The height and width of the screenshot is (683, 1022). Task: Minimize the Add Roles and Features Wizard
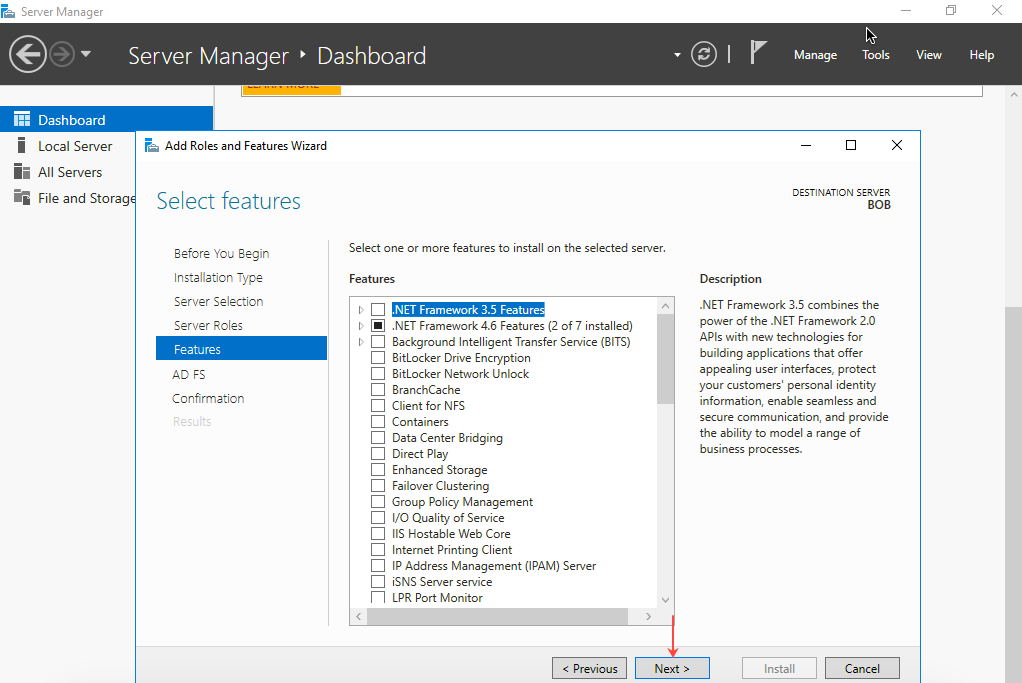pyautogui.click(x=806, y=145)
